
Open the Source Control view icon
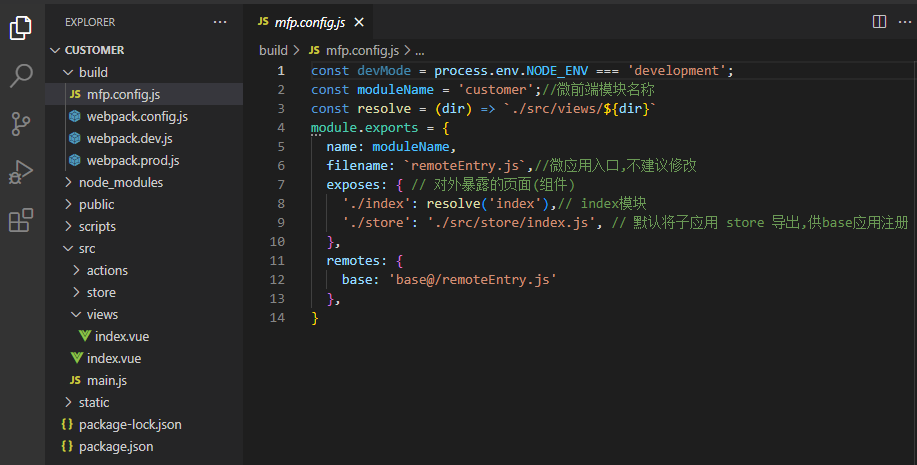[21, 124]
